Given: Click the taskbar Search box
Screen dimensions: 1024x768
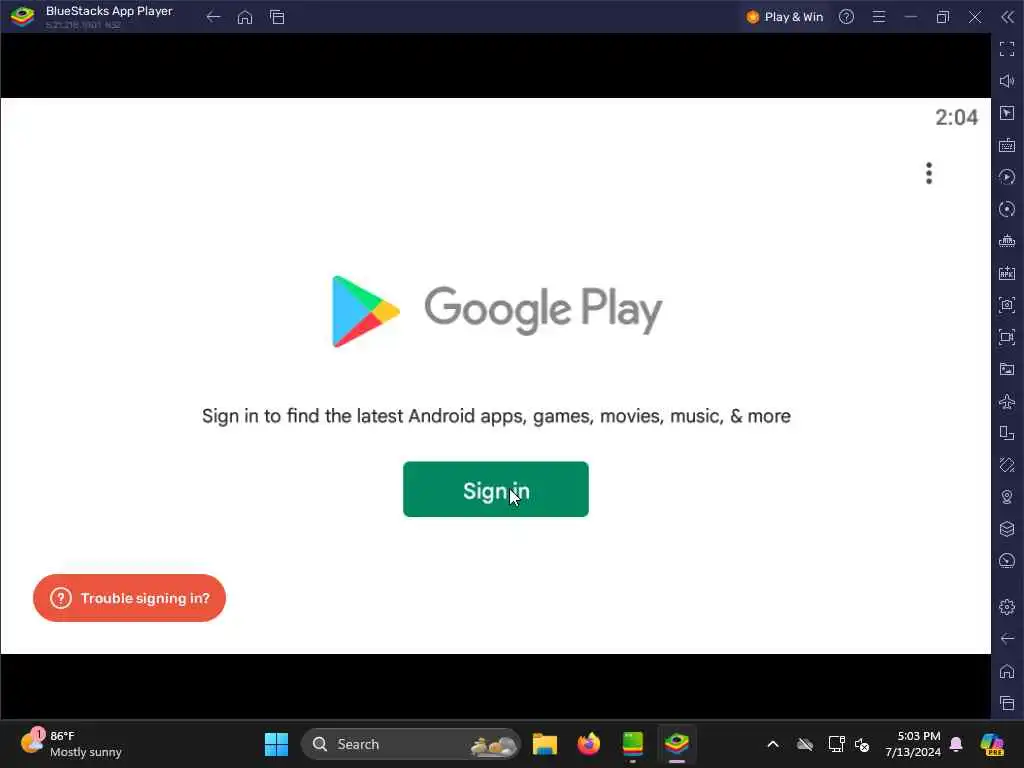Looking at the screenshot, I should click(x=411, y=744).
